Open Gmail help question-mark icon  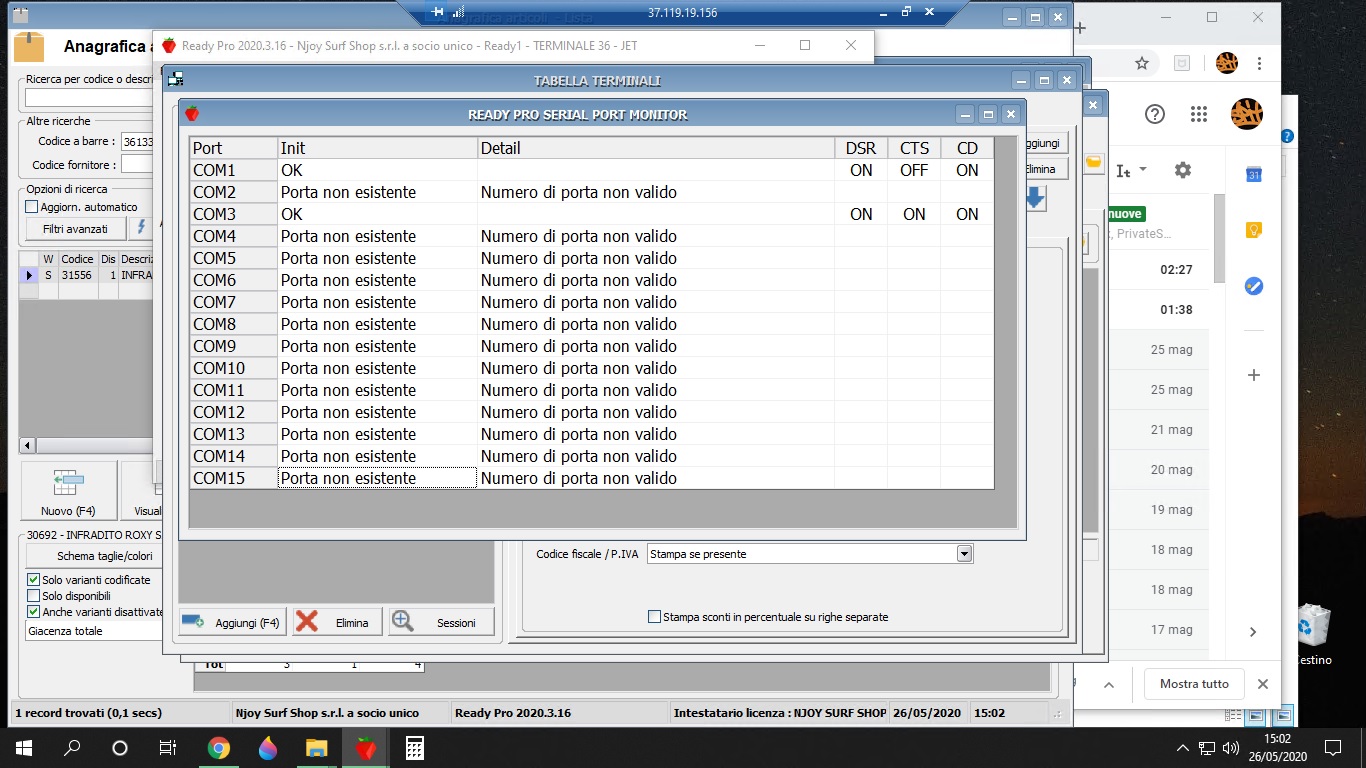point(1155,114)
